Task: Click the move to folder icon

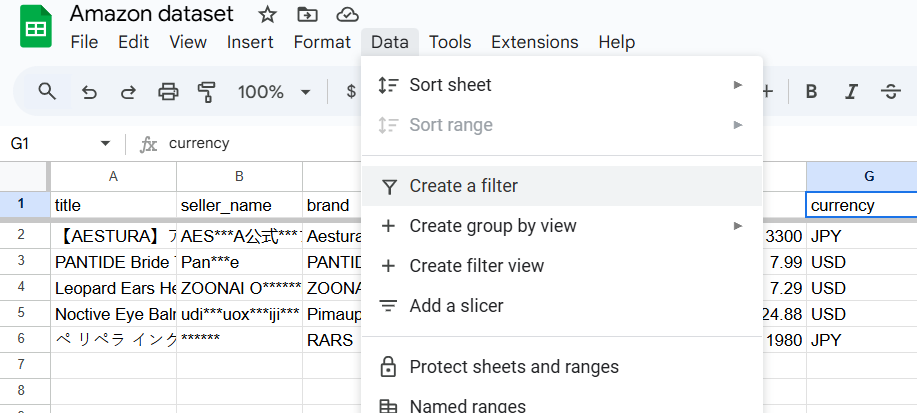Action: click(307, 15)
